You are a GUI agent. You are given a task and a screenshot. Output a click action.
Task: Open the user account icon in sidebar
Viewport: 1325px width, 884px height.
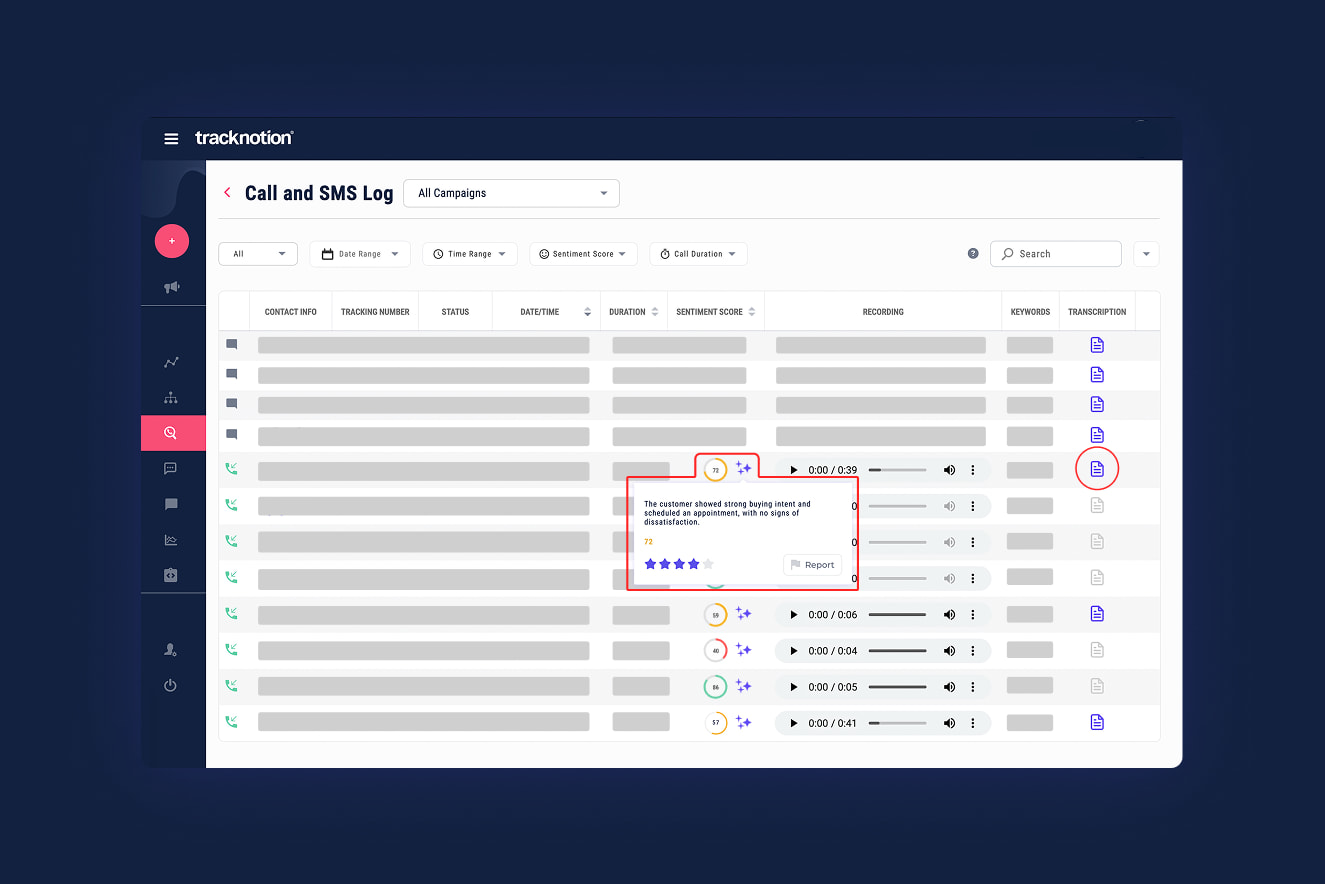(x=171, y=650)
